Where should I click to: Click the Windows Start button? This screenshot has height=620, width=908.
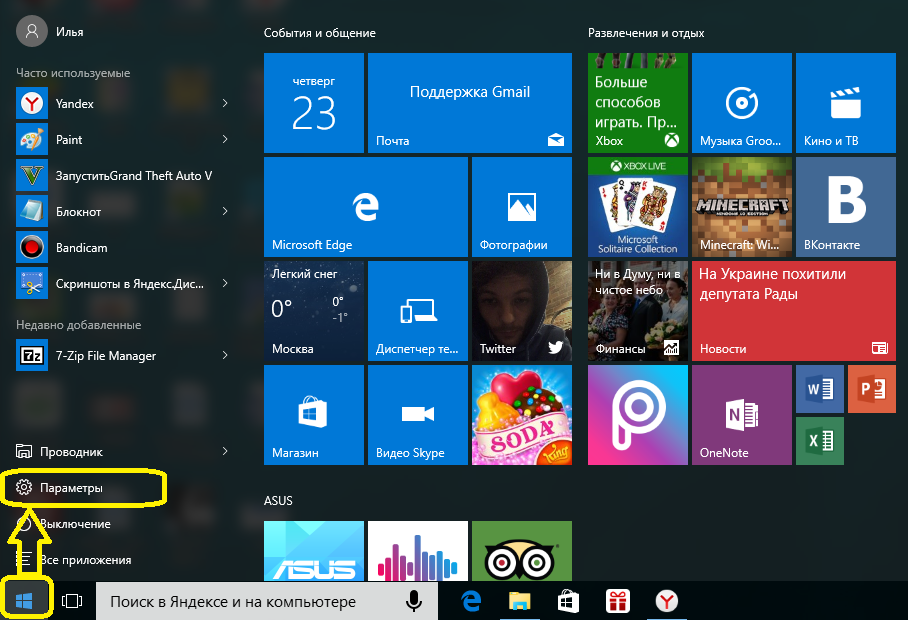(x=24, y=601)
